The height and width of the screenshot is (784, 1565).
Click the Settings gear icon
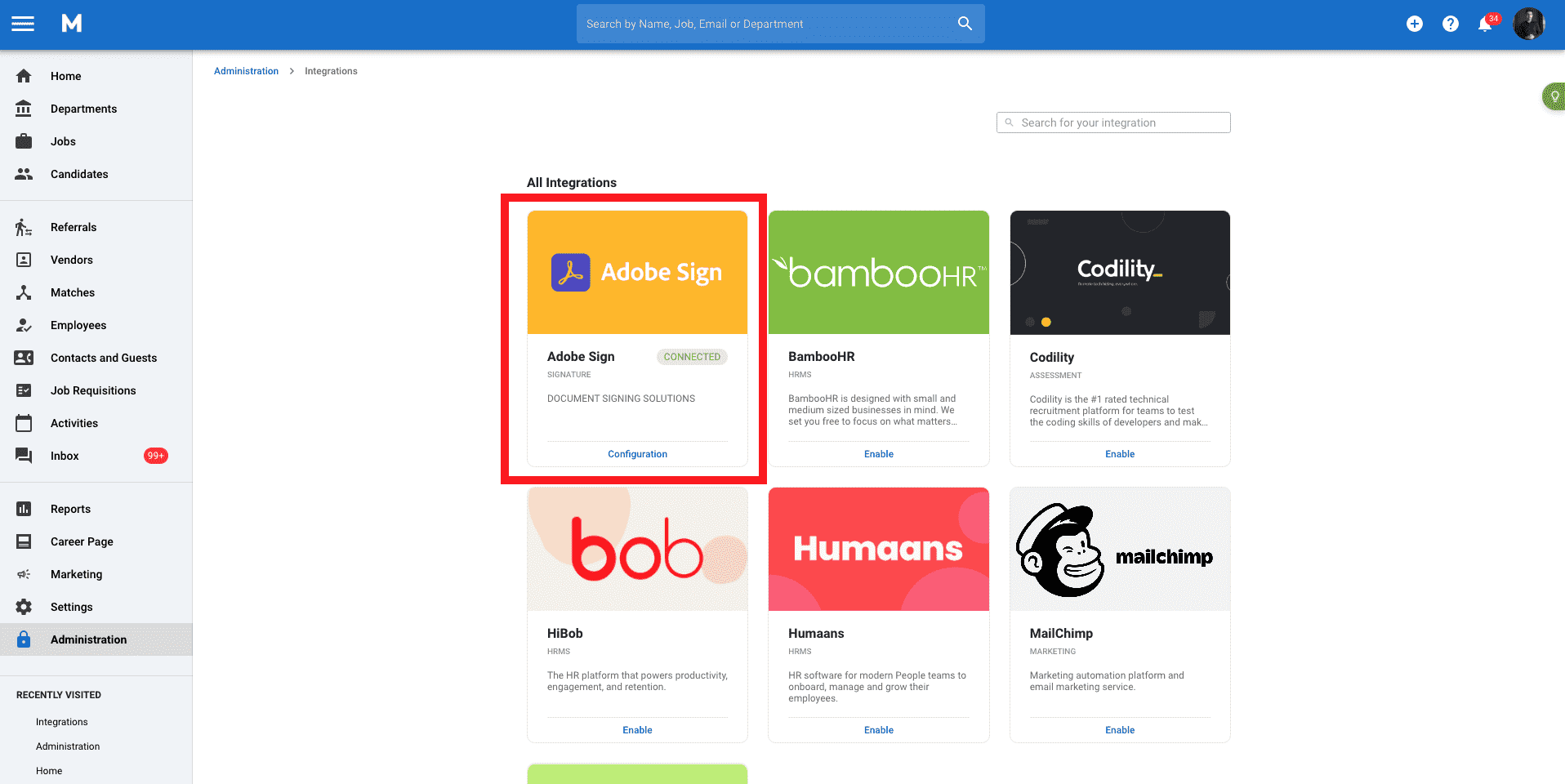[24, 607]
